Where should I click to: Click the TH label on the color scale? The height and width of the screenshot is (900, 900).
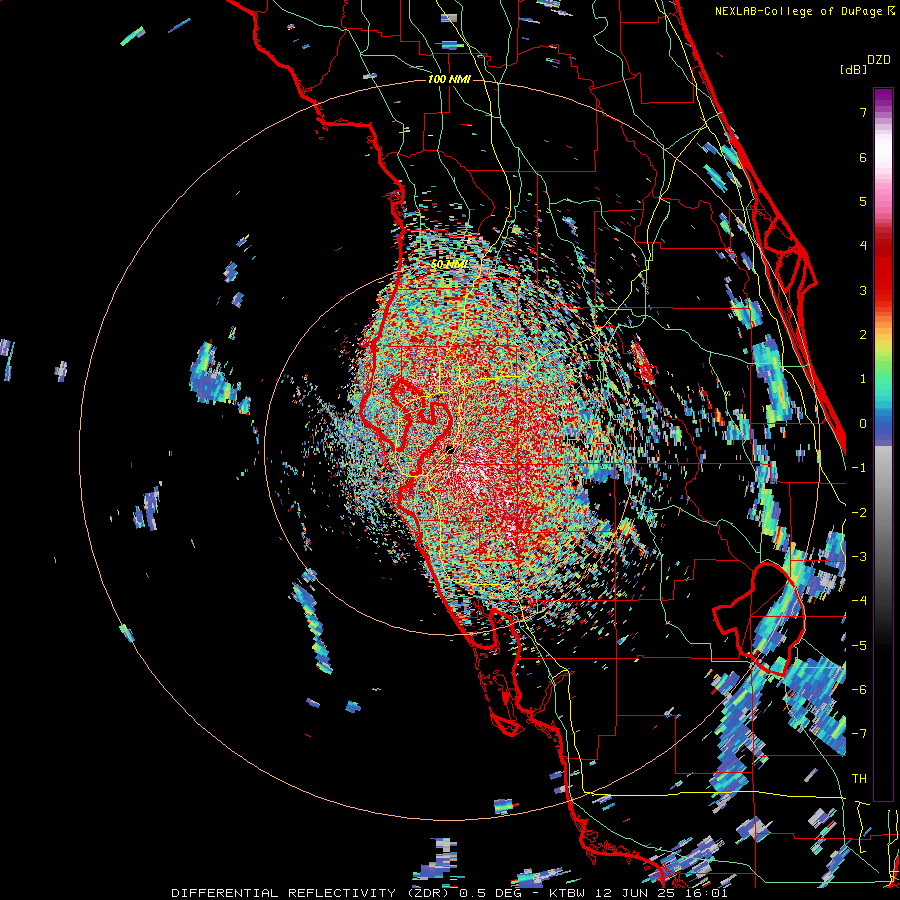point(859,779)
